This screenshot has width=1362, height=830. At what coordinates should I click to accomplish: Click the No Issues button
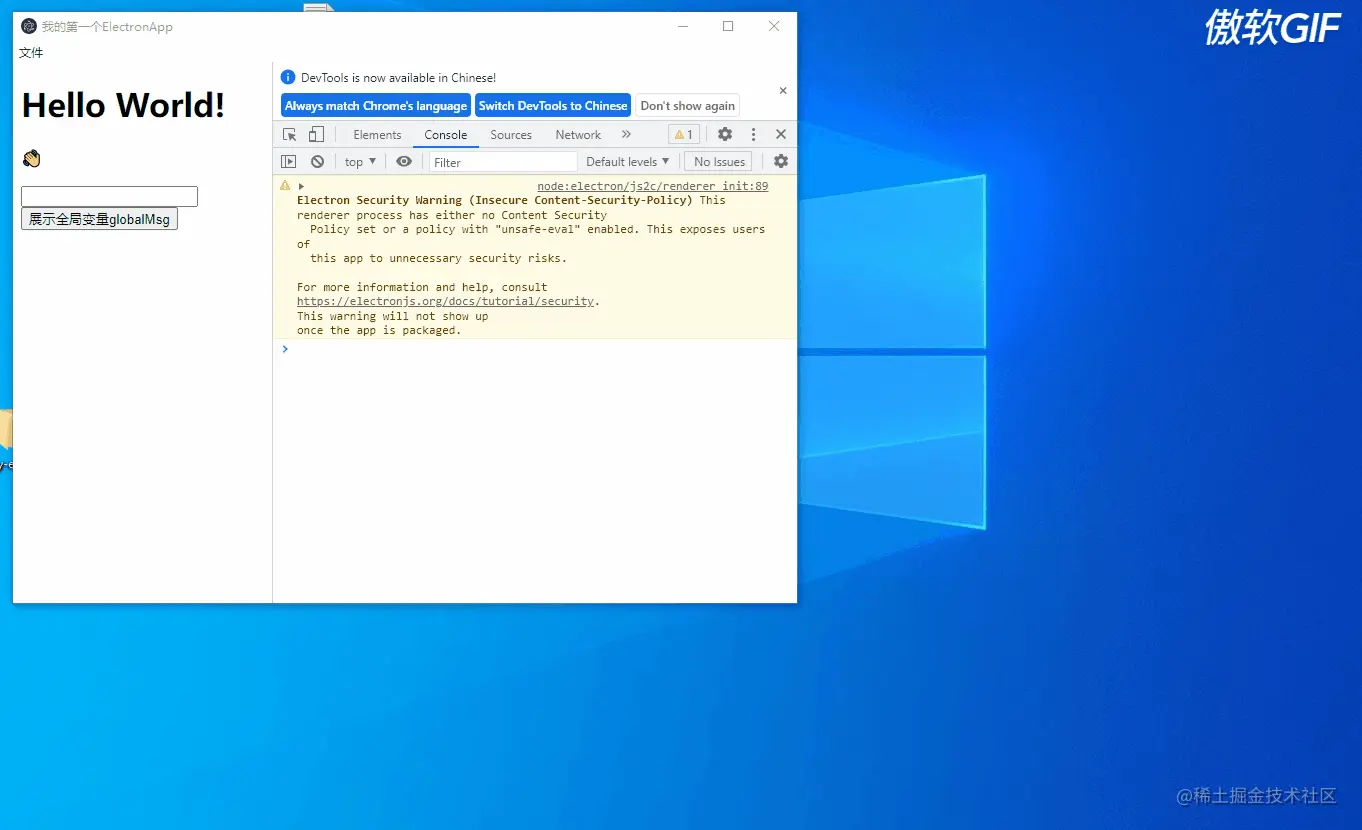(719, 162)
